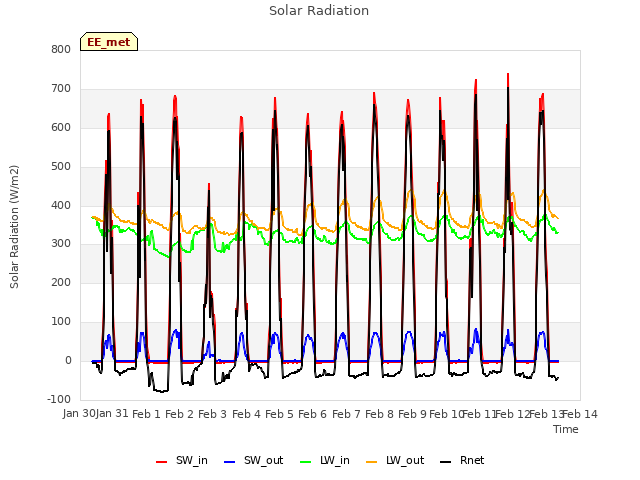Click the green LW_in legend color marker

[305, 462]
